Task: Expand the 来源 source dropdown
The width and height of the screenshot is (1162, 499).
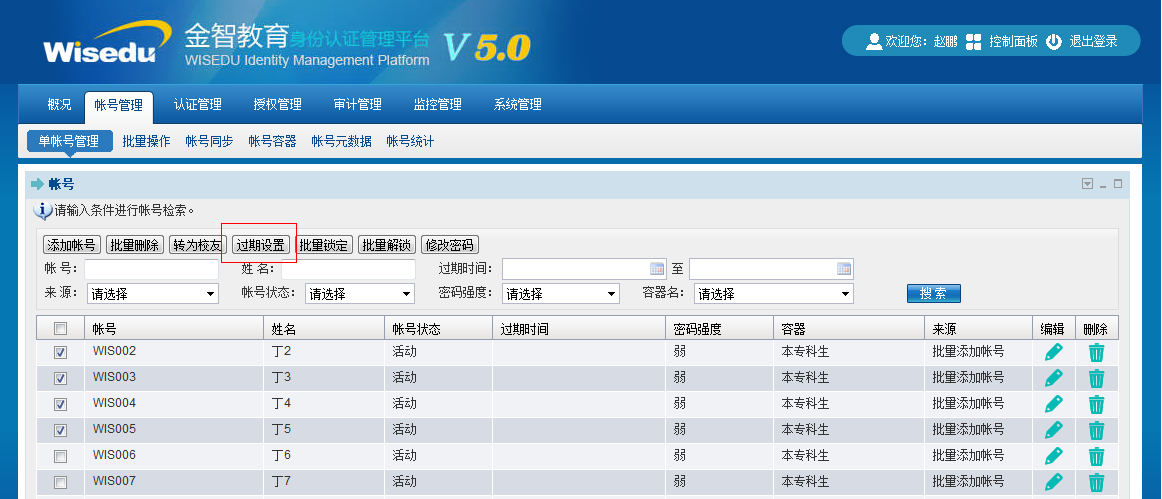Action: click(x=152, y=294)
